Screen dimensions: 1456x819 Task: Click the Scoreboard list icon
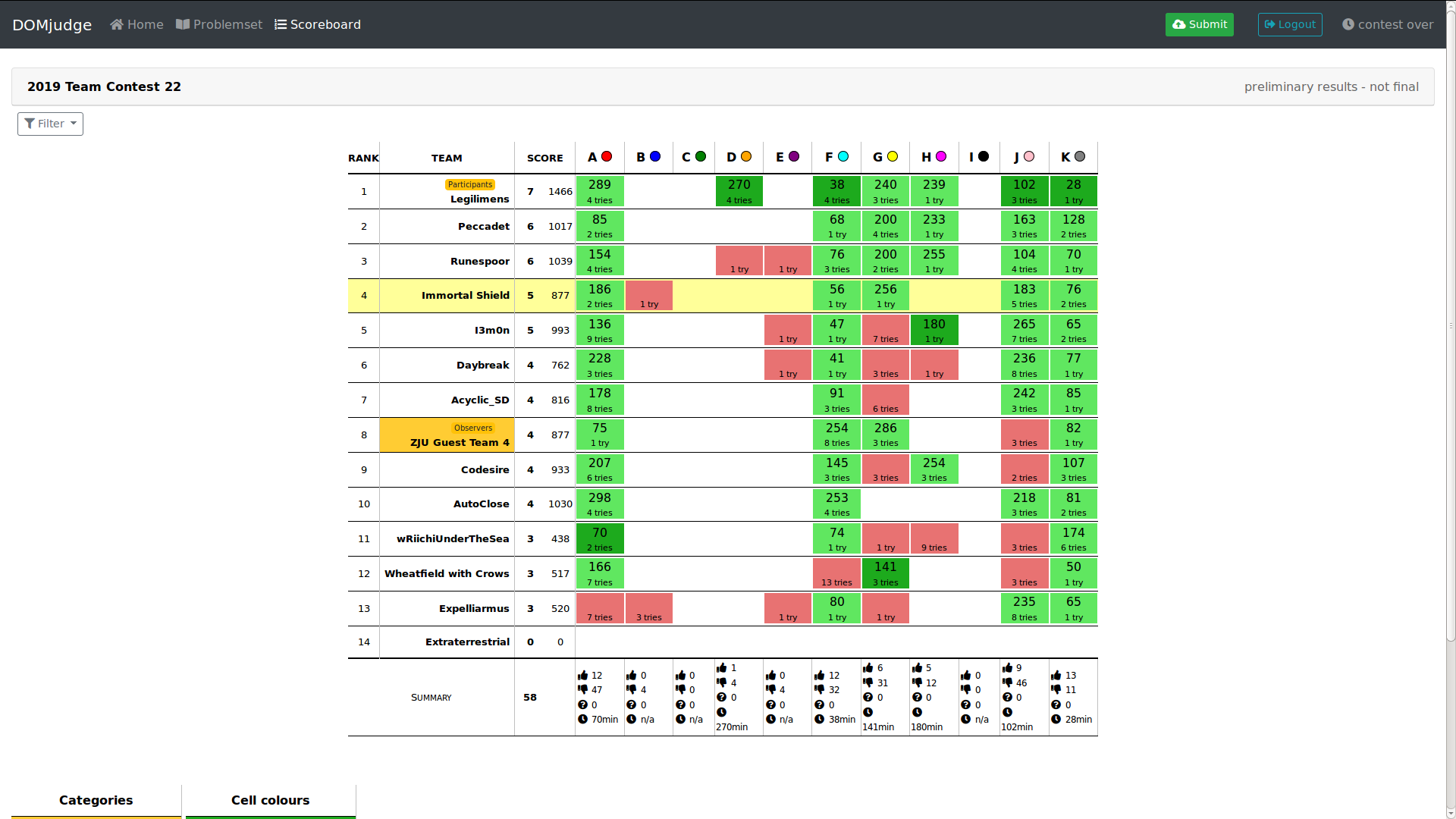point(281,24)
